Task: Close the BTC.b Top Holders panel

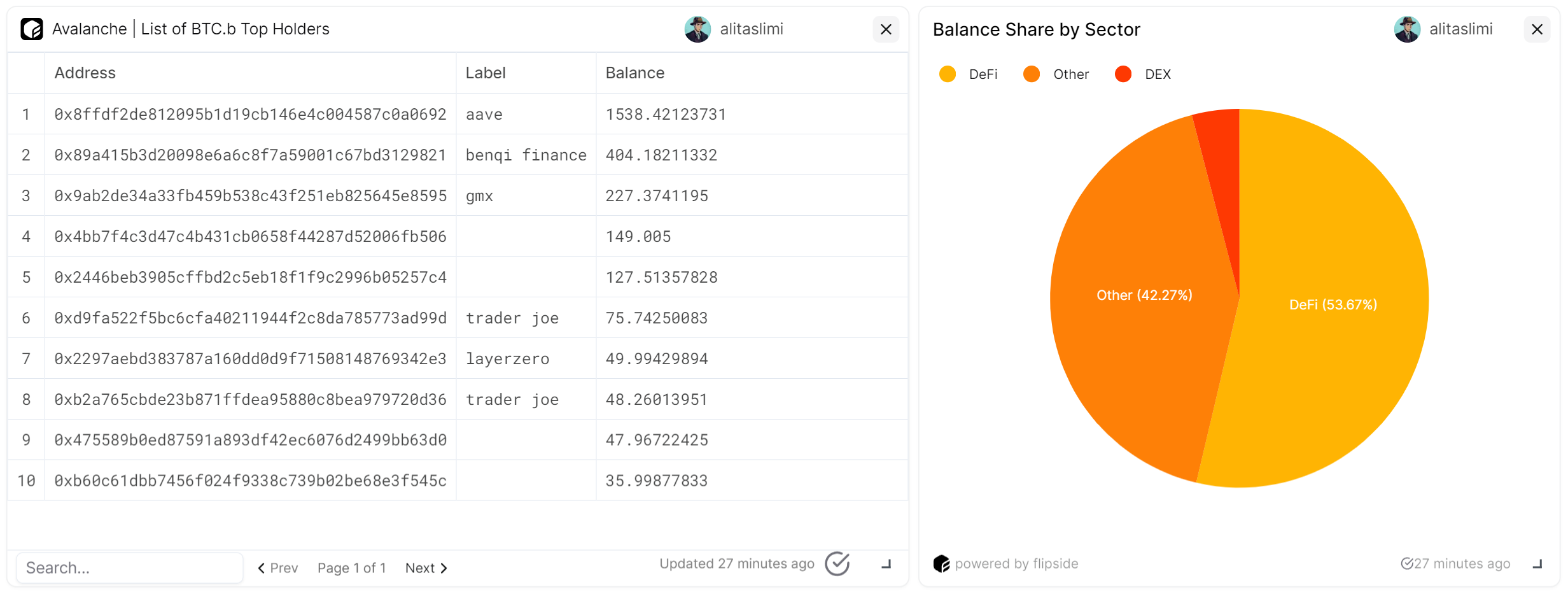Action: pos(886,29)
